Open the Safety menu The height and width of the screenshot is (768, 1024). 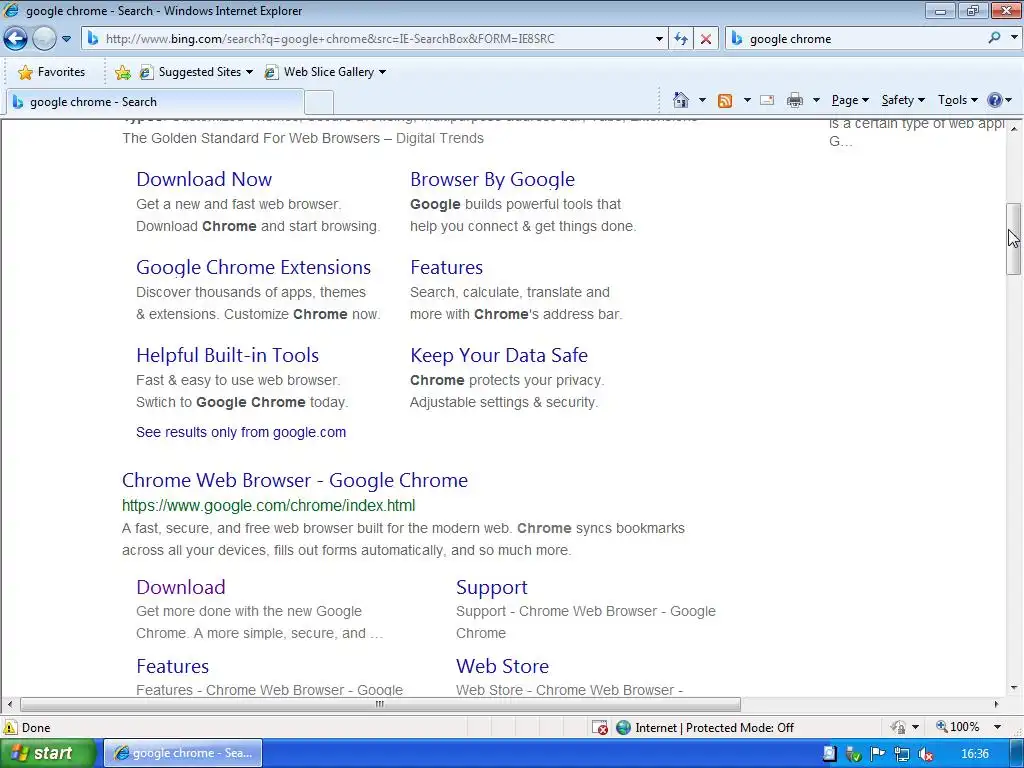903,100
